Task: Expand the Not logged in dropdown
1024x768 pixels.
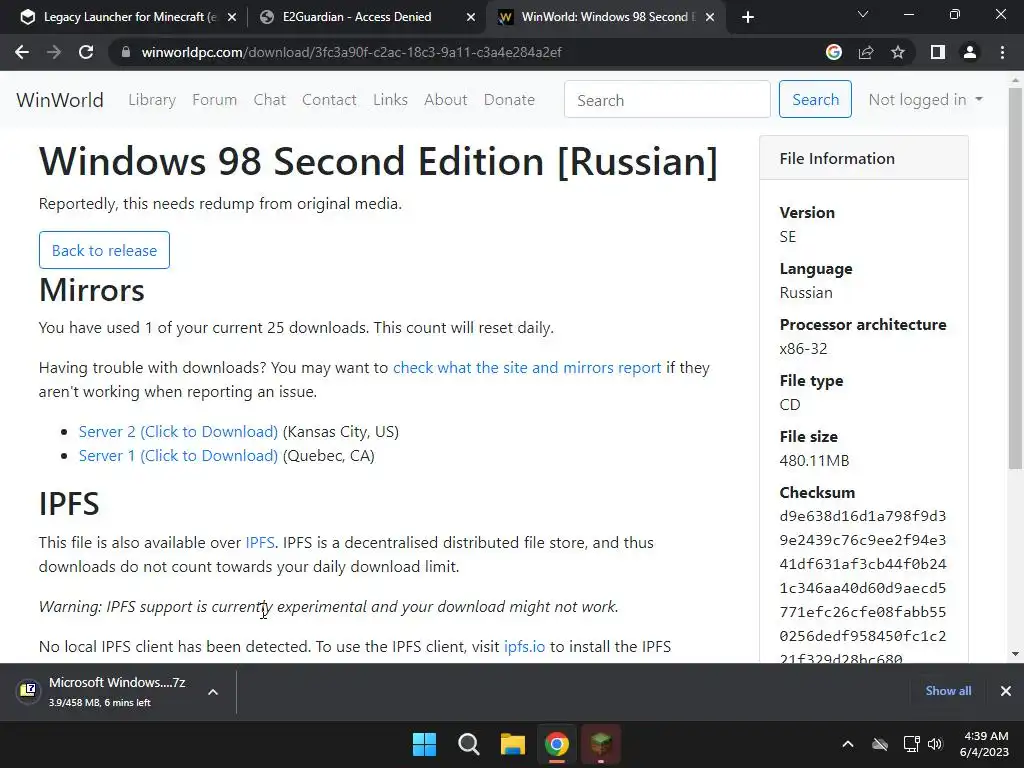Action: [925, 100]
